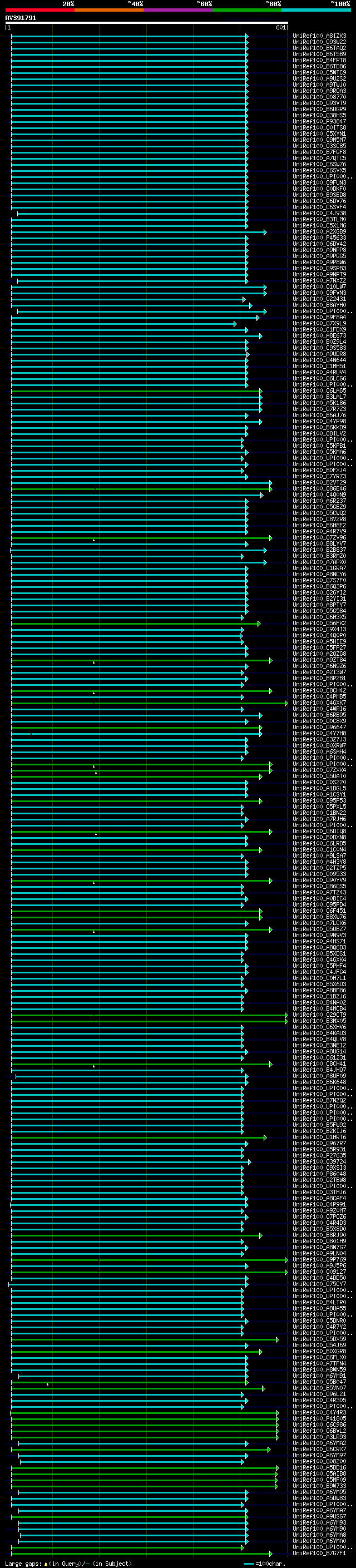
Task: Open hit UniRef100_B4FPT8
Action: coord(319,60)
